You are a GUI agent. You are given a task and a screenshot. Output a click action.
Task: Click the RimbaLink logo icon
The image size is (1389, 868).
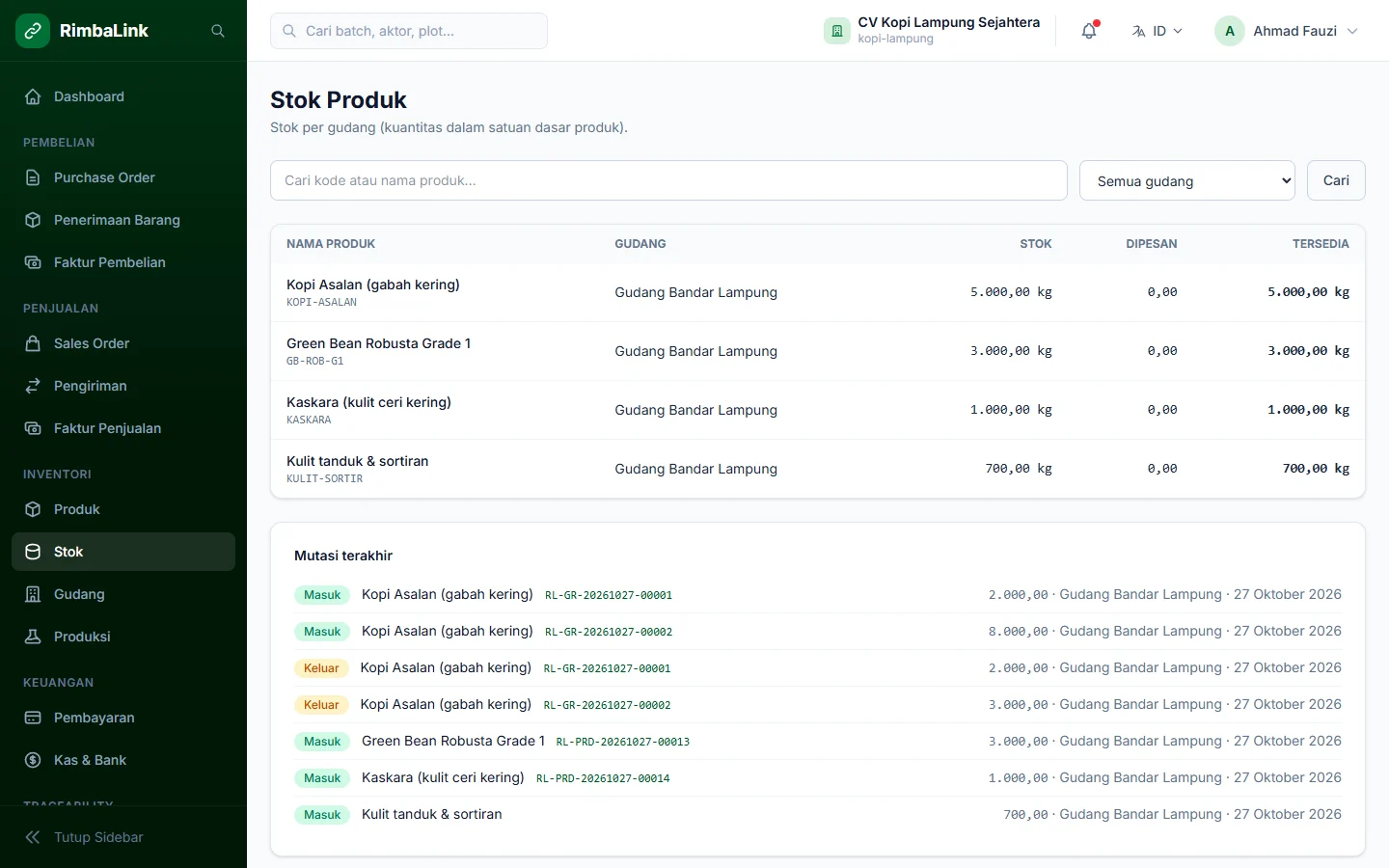[x=33, y=31]
